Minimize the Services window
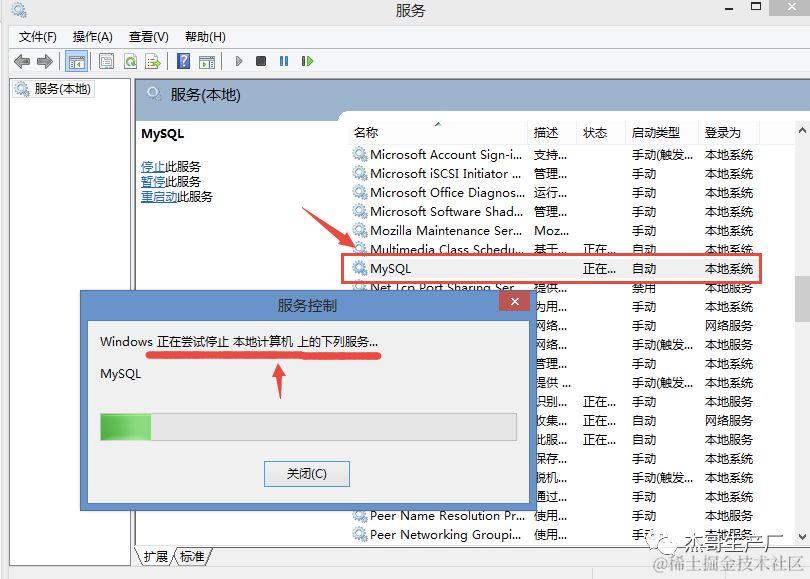 [x=729, y=8]
